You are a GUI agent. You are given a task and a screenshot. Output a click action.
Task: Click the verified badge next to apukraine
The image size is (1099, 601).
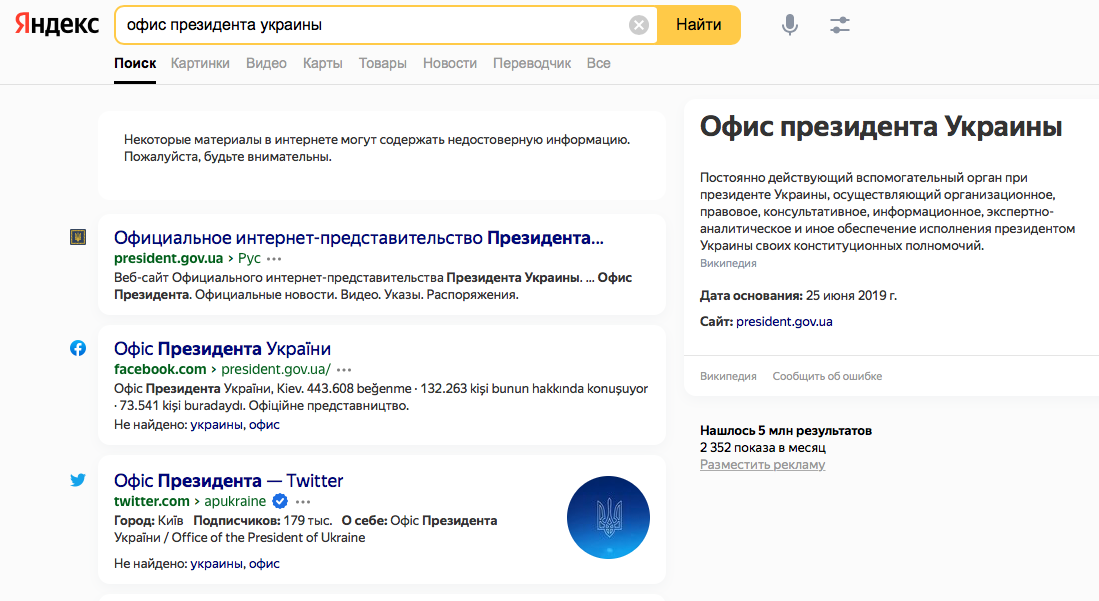[281, 501]
